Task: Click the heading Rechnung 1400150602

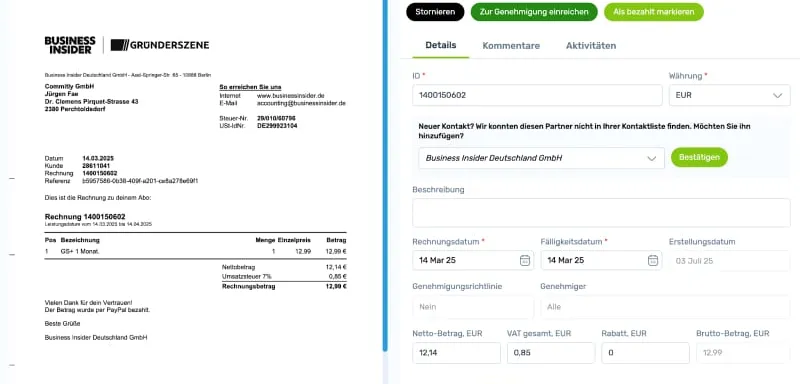Action: point(85,217)
